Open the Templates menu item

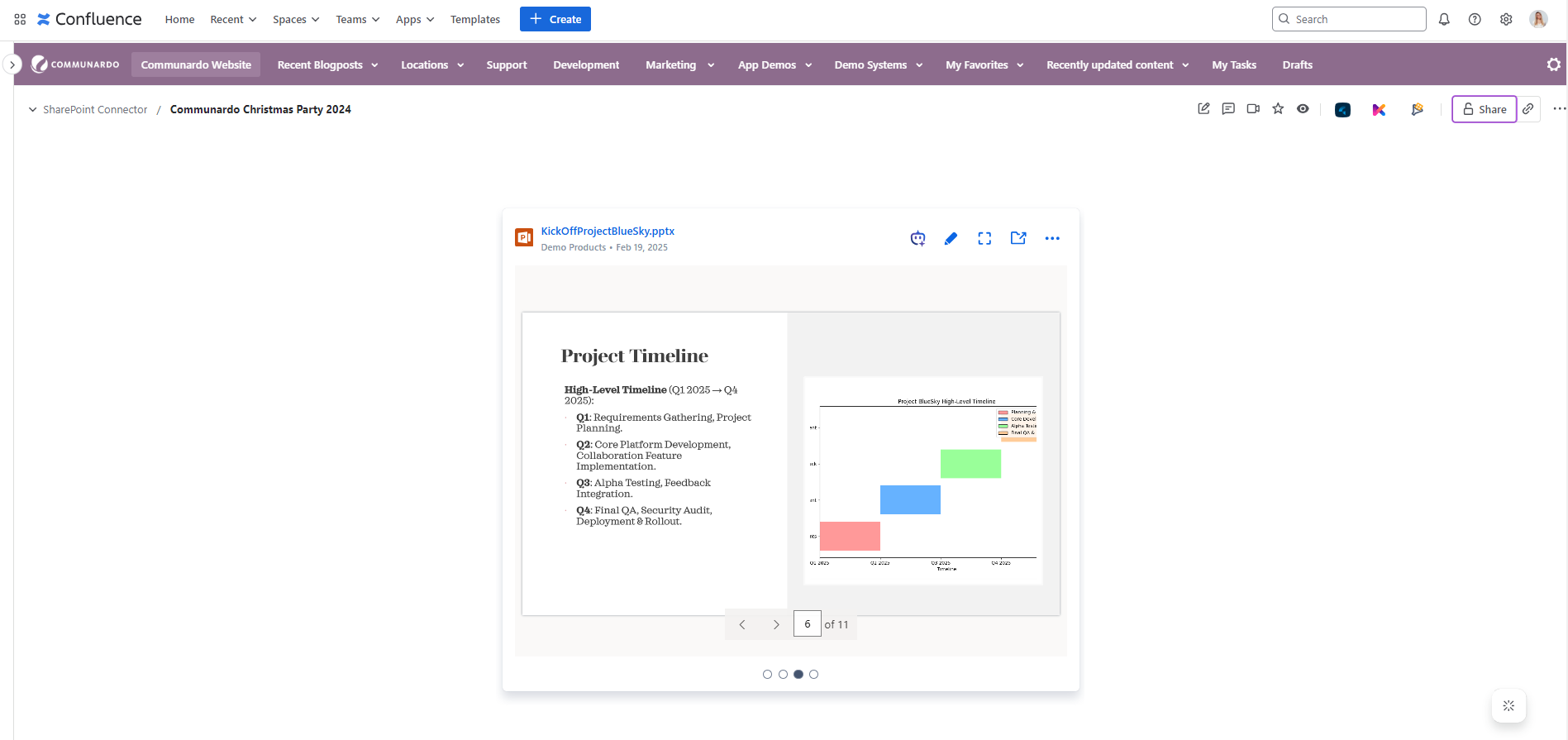475,19
